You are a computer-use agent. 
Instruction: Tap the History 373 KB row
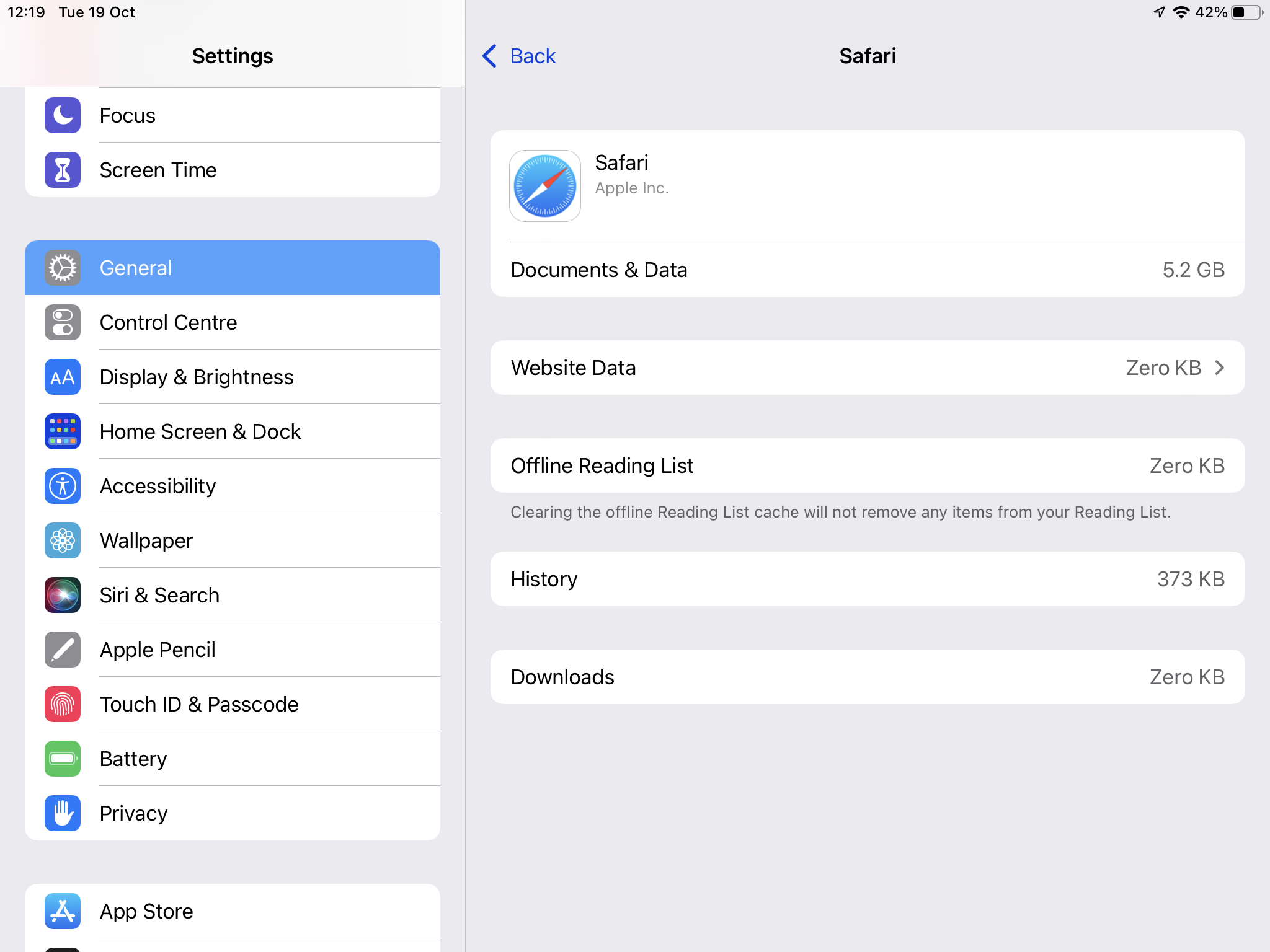coord(868,579)
